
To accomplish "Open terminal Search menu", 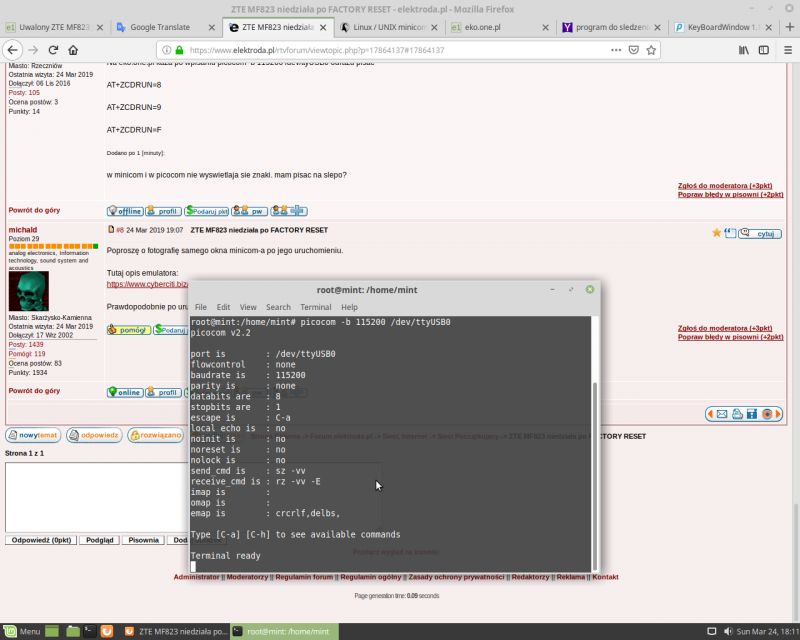I will [x=278, y=307].
